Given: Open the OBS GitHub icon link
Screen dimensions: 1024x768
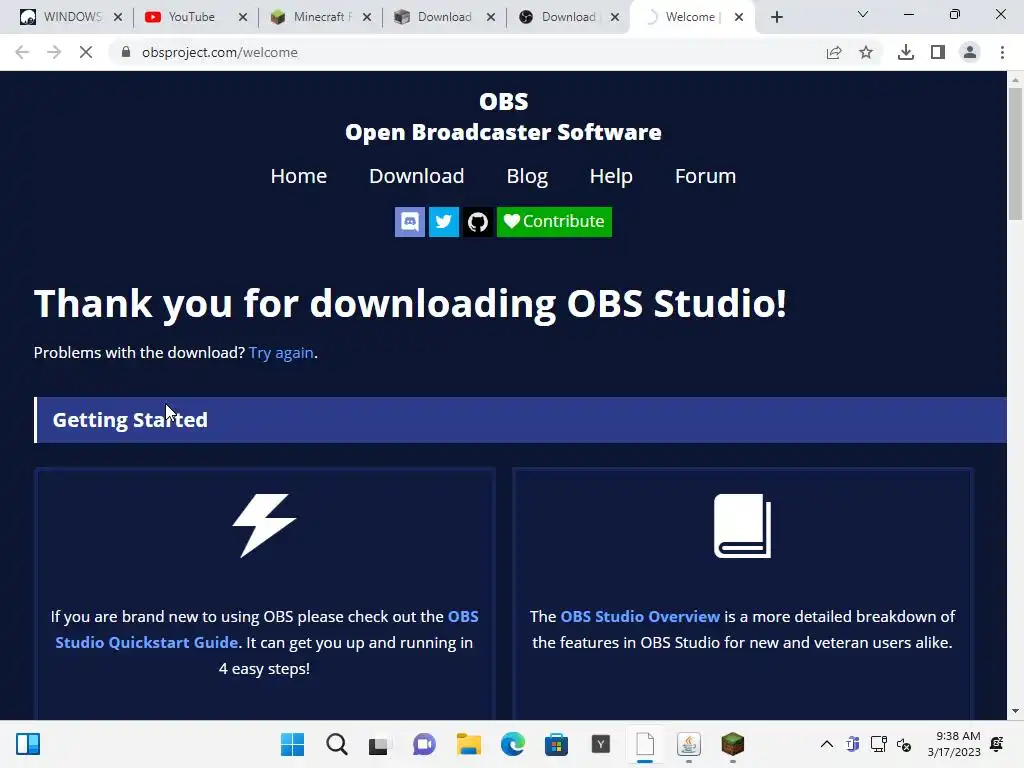Looking at the screenshot, I should [x=478, y=222].
